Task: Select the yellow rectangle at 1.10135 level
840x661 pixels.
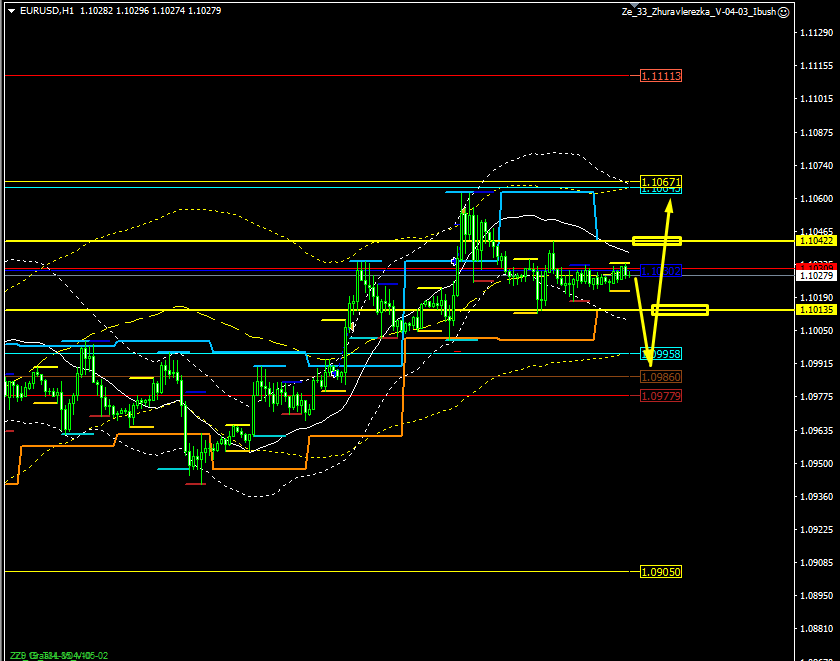Action: 680,310
